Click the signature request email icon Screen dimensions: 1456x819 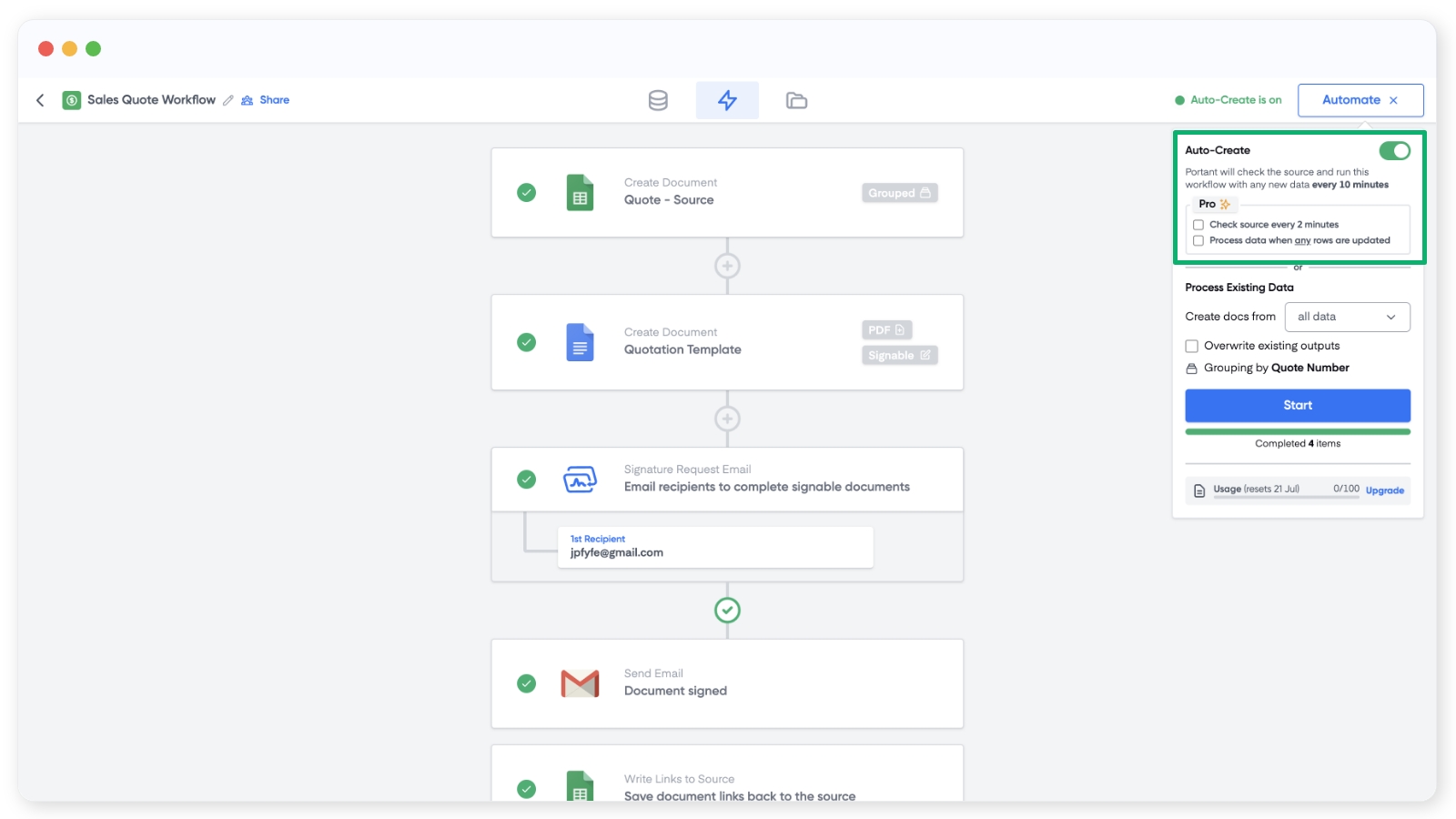580,479
